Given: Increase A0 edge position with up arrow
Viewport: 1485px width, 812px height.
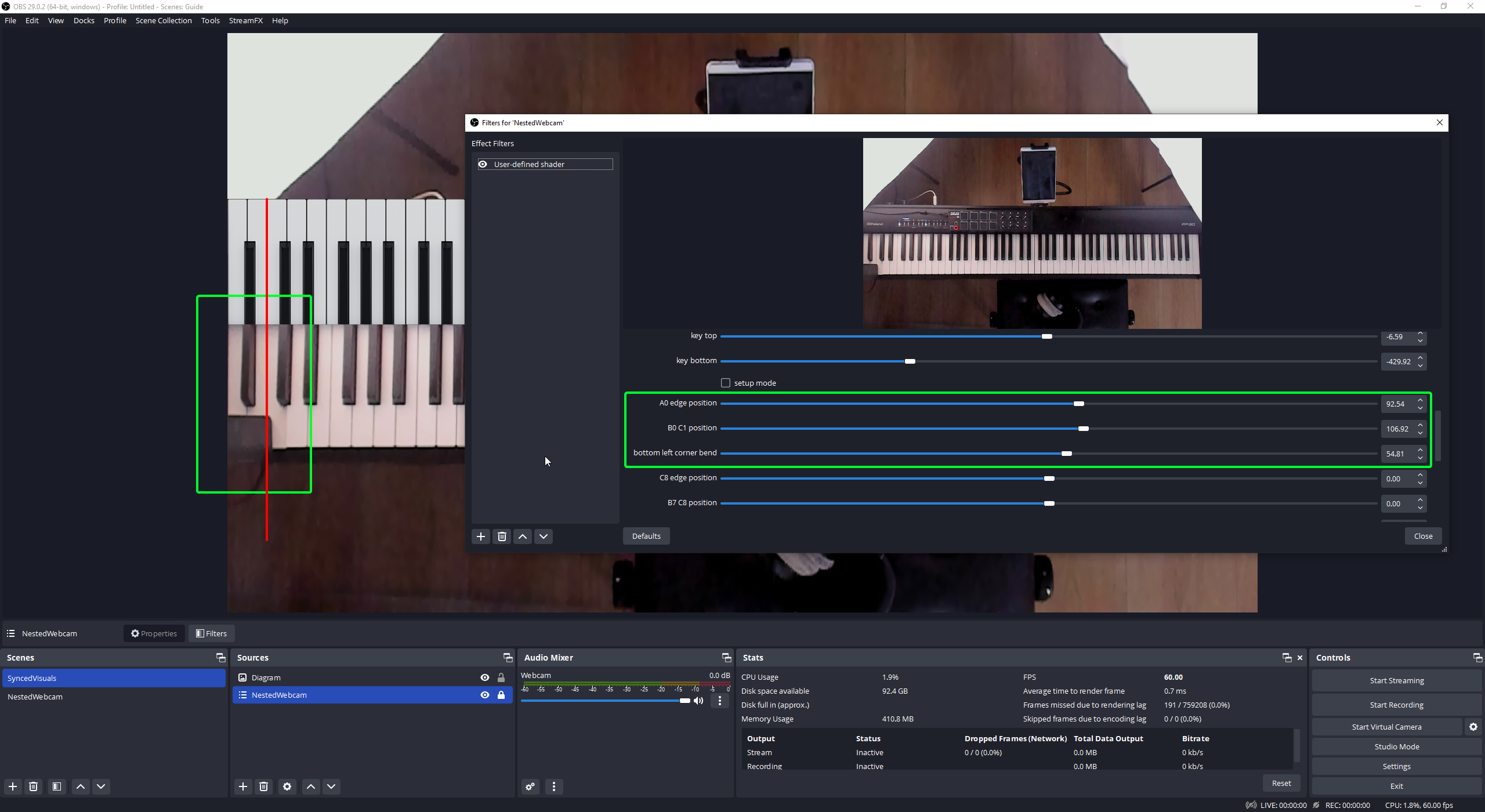Looking at the screenshot, I should tap(1420, 400).
